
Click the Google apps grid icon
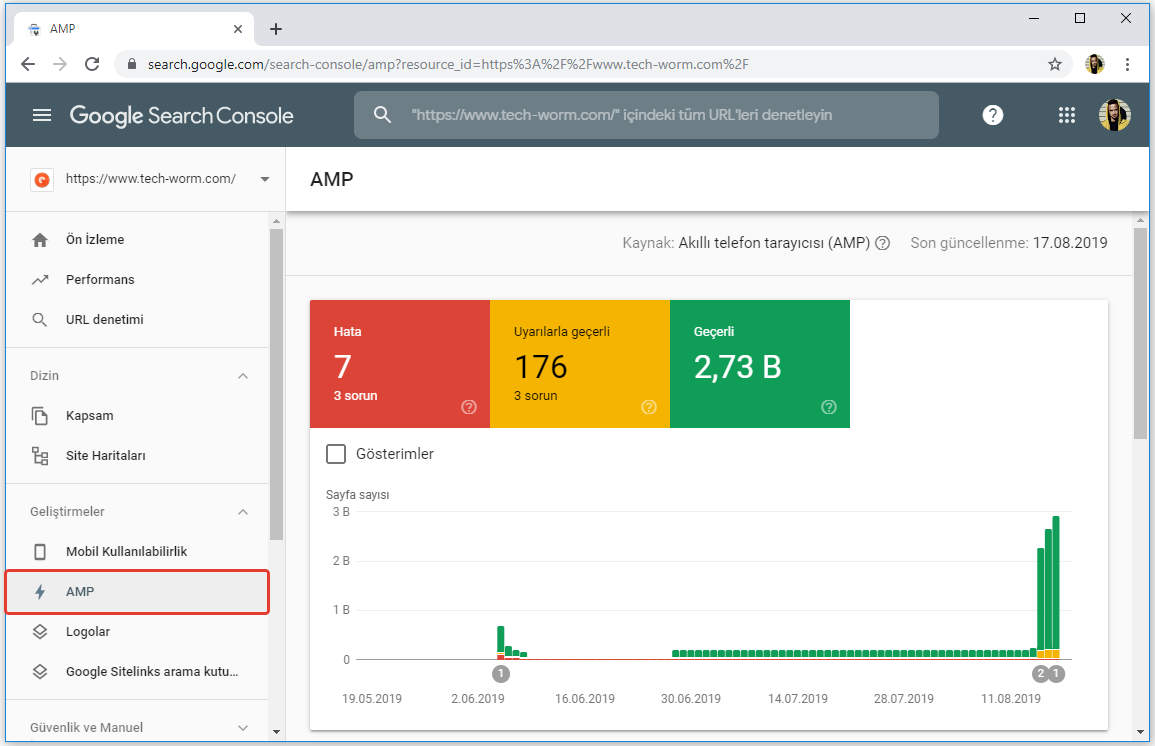1067,115
